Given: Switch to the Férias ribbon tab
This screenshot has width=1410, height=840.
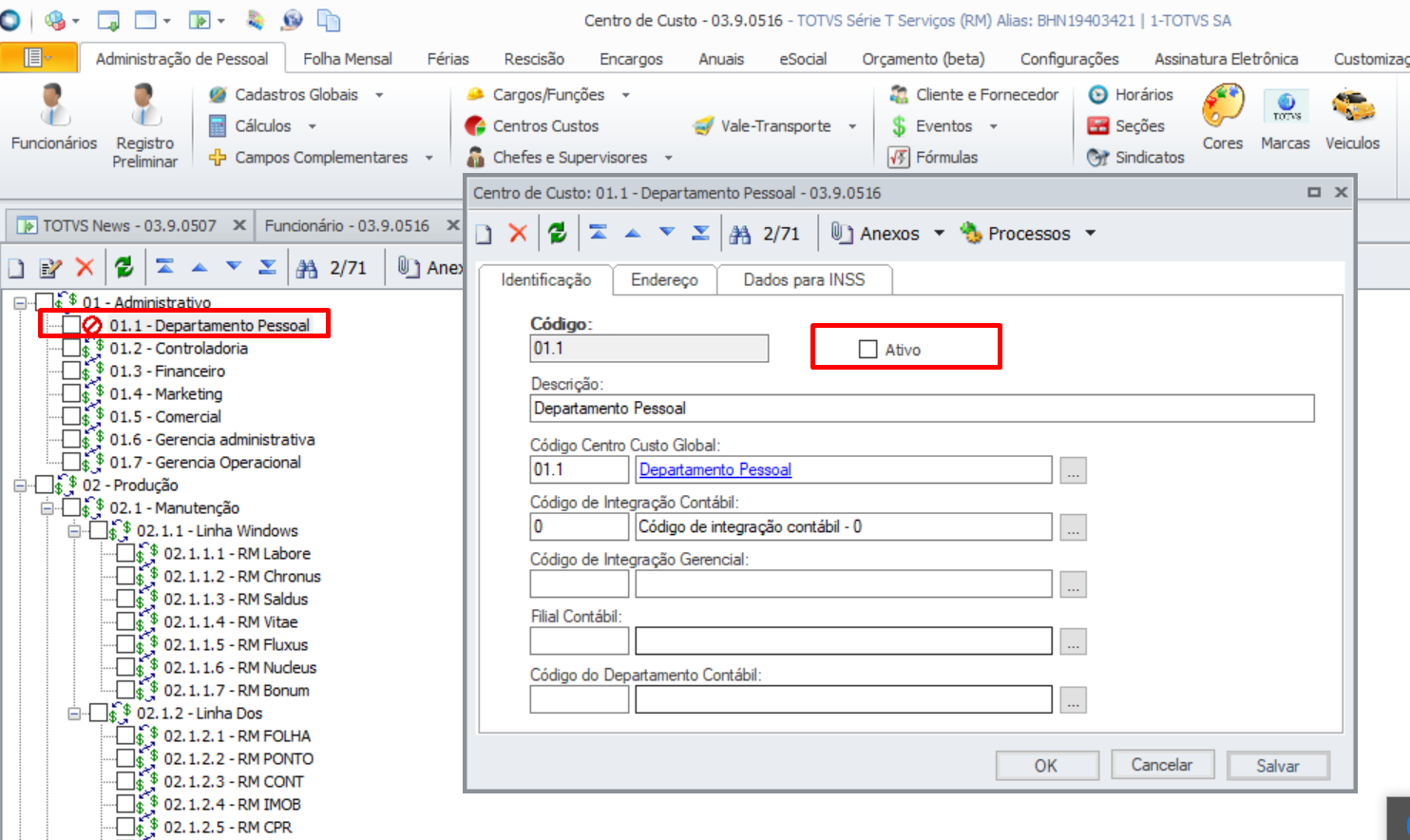Looking at the screenshot, I should coord(448,59).
